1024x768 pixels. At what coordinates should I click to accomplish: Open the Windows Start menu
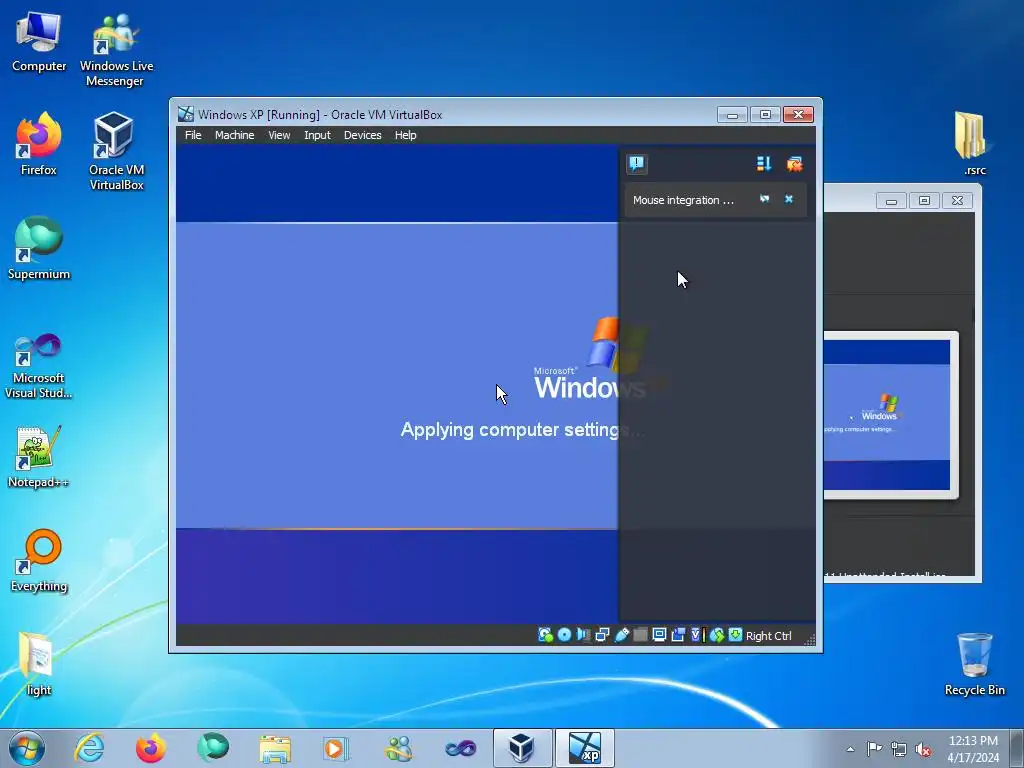(x=26, y=748)
